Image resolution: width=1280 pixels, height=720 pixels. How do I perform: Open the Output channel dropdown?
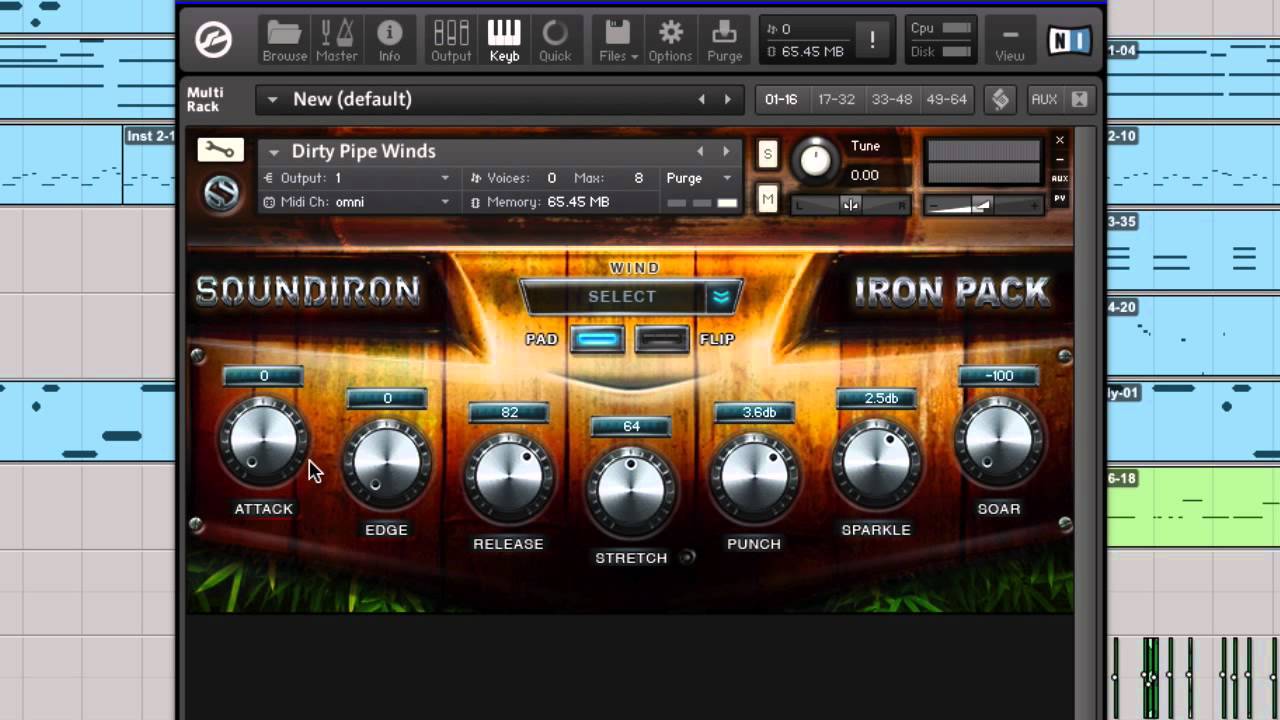pyautogui.click(x=445, y=178)
